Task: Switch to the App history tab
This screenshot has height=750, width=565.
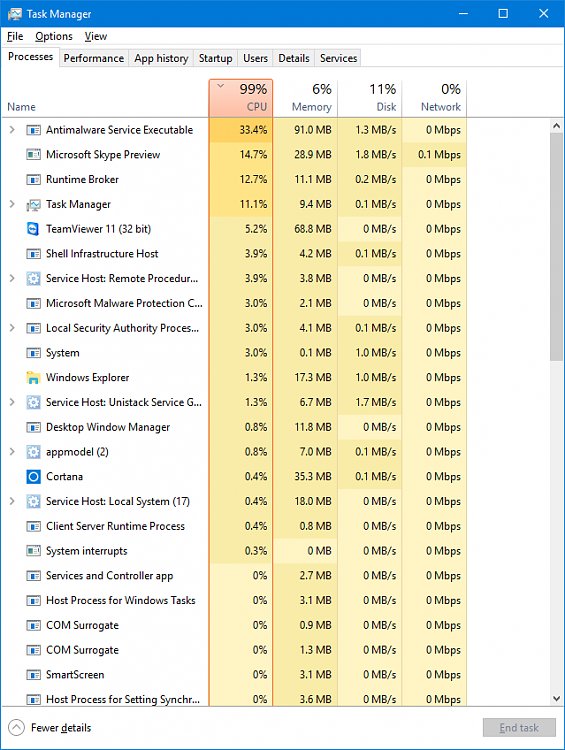Action: pos(161,58)
